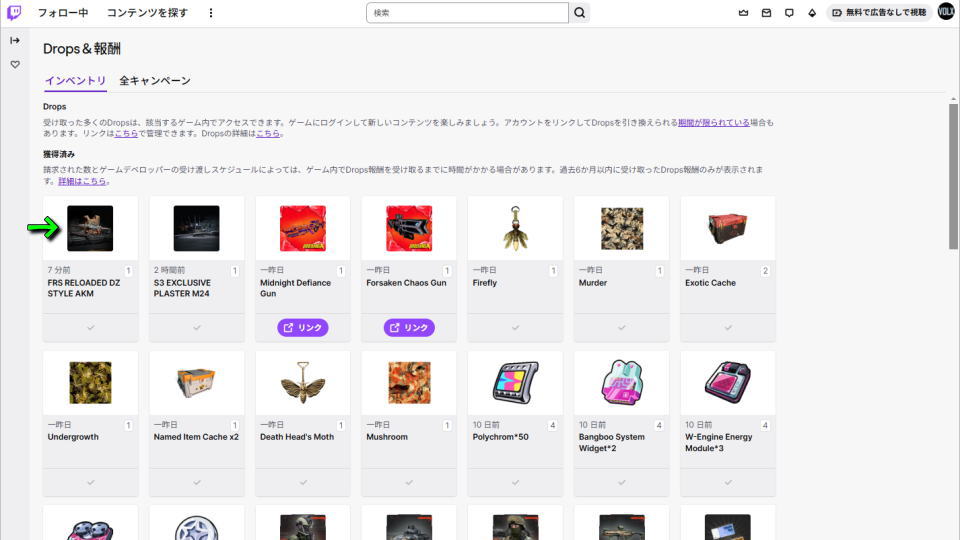Switch to the 全キャンペーン tab
Screen dimensions: 960x540
(x=155, y=81)
